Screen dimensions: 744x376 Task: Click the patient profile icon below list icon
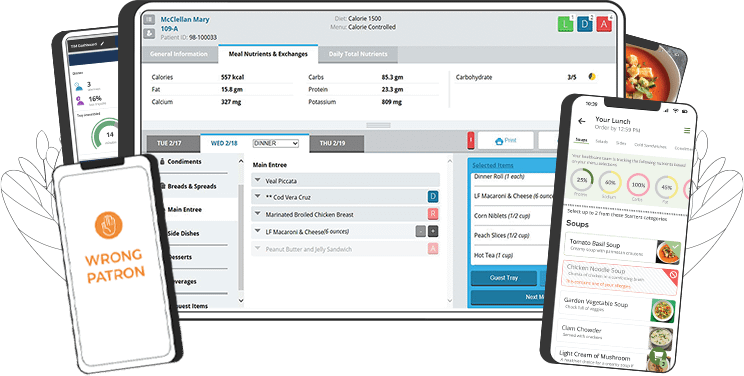point(149,33)
